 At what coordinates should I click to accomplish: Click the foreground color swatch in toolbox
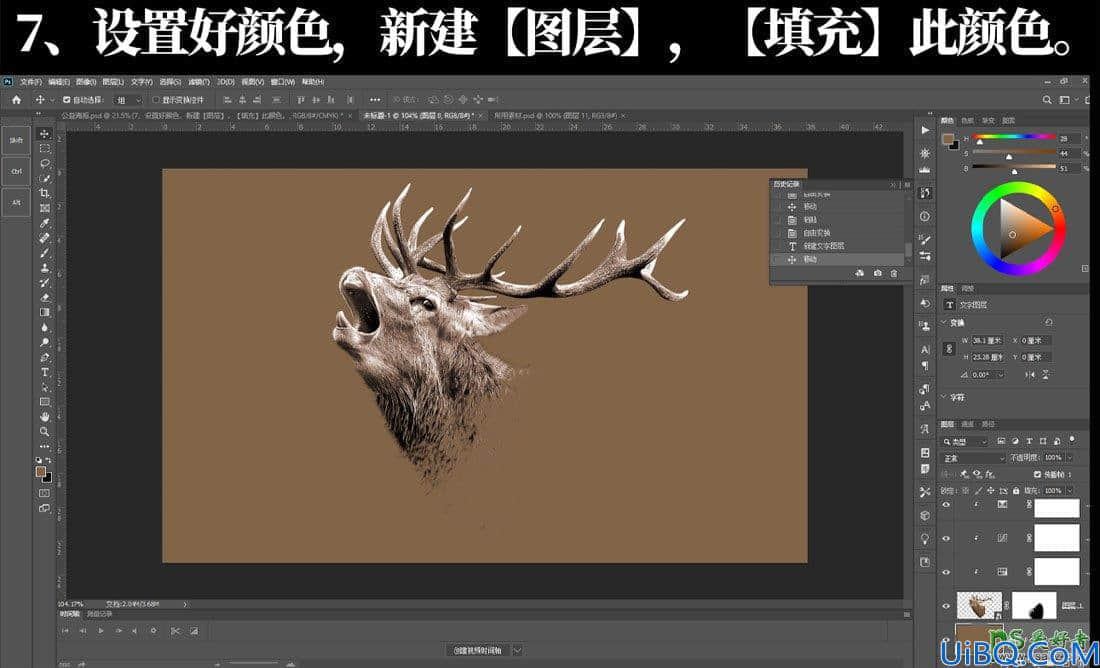41,472
